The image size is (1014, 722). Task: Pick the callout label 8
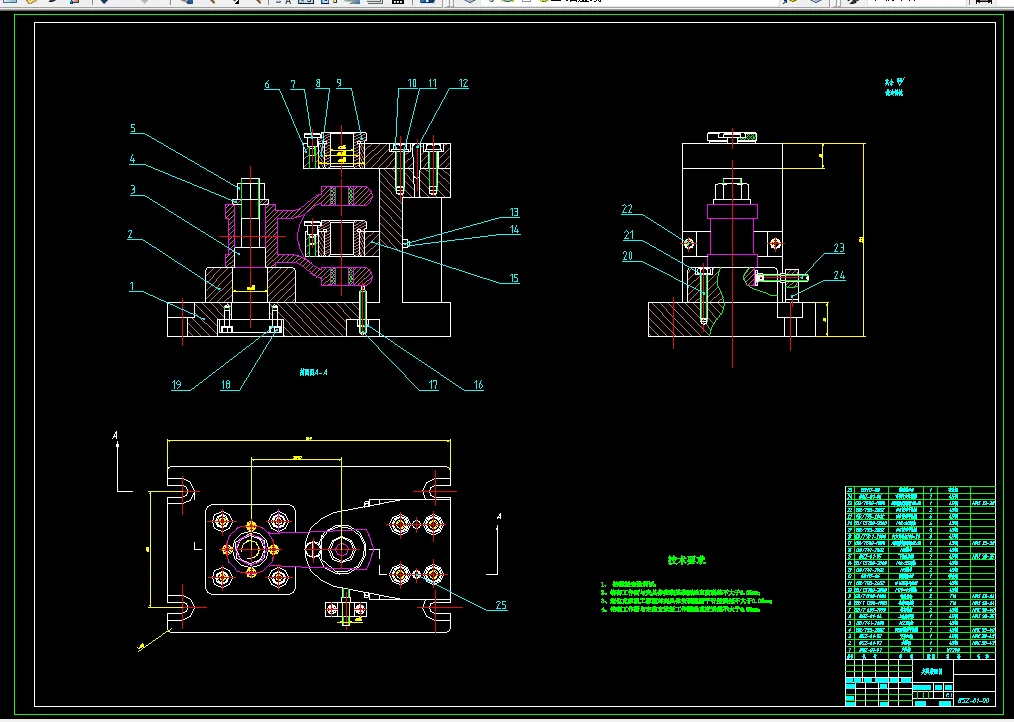click(x=318, y=83)
